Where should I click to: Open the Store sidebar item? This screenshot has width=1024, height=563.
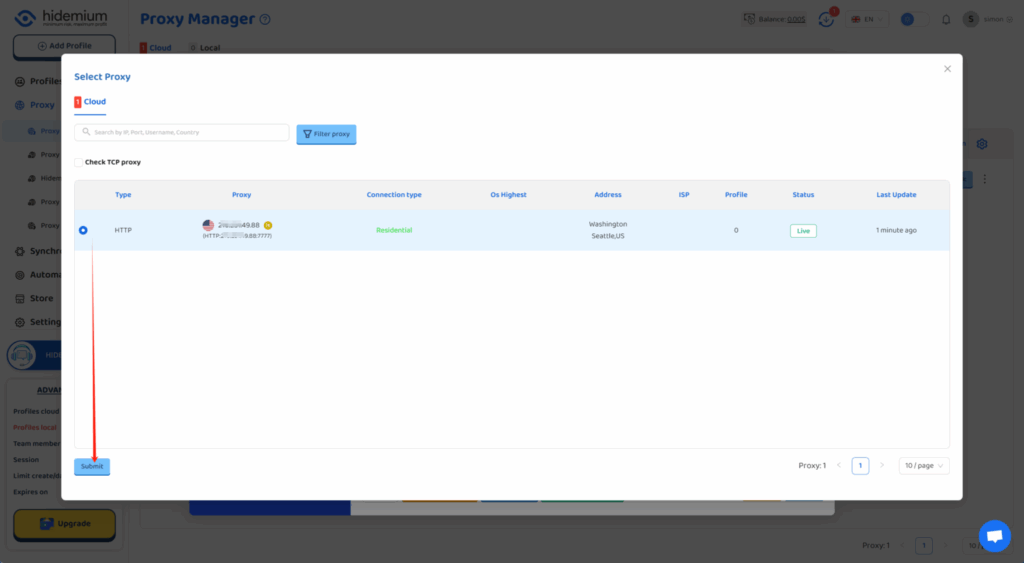tap(41, 298)
